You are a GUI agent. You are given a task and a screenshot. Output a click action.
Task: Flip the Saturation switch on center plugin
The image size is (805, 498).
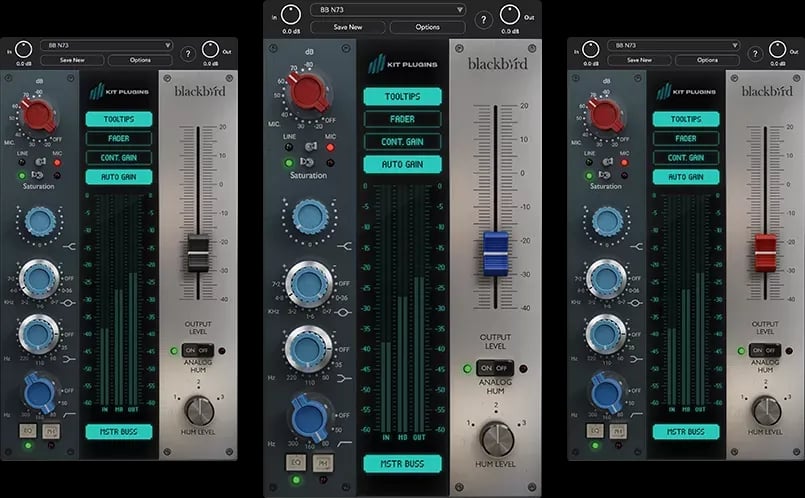(306, 162)
